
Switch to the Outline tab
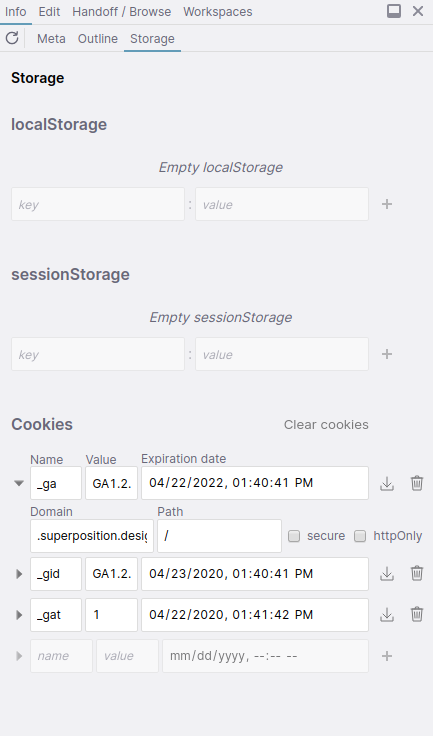[98, 38]
